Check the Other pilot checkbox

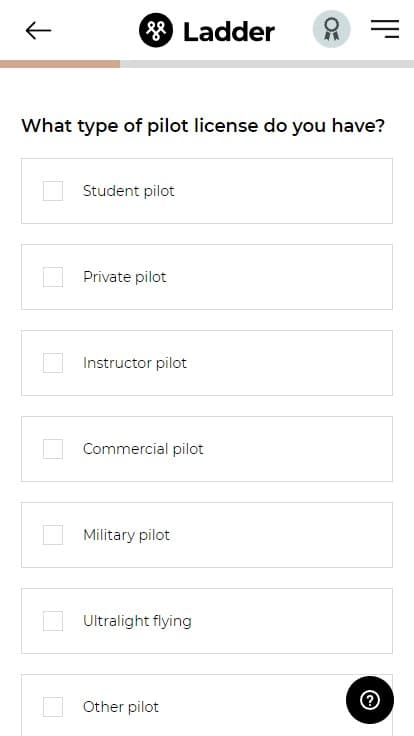tap(53, 707)
